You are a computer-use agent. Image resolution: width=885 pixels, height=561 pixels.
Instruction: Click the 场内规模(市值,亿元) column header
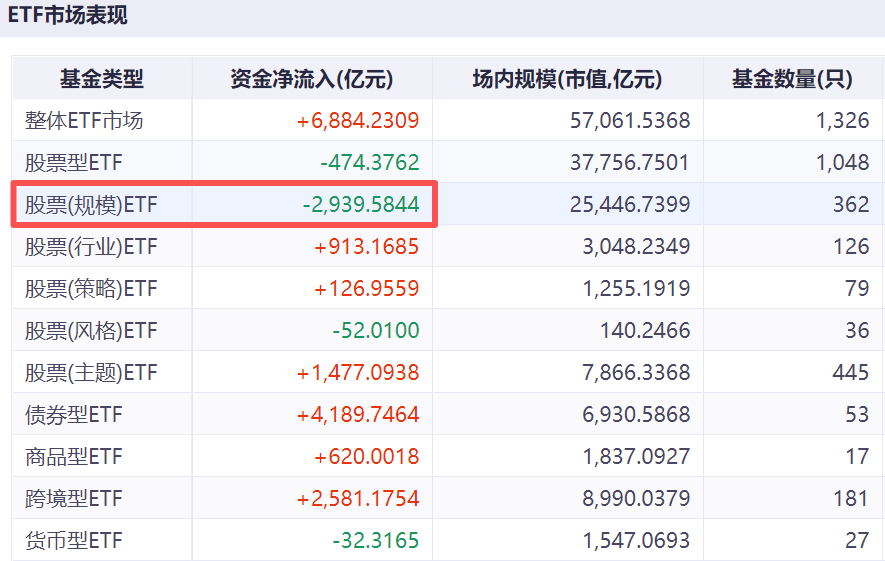(567, 79)
